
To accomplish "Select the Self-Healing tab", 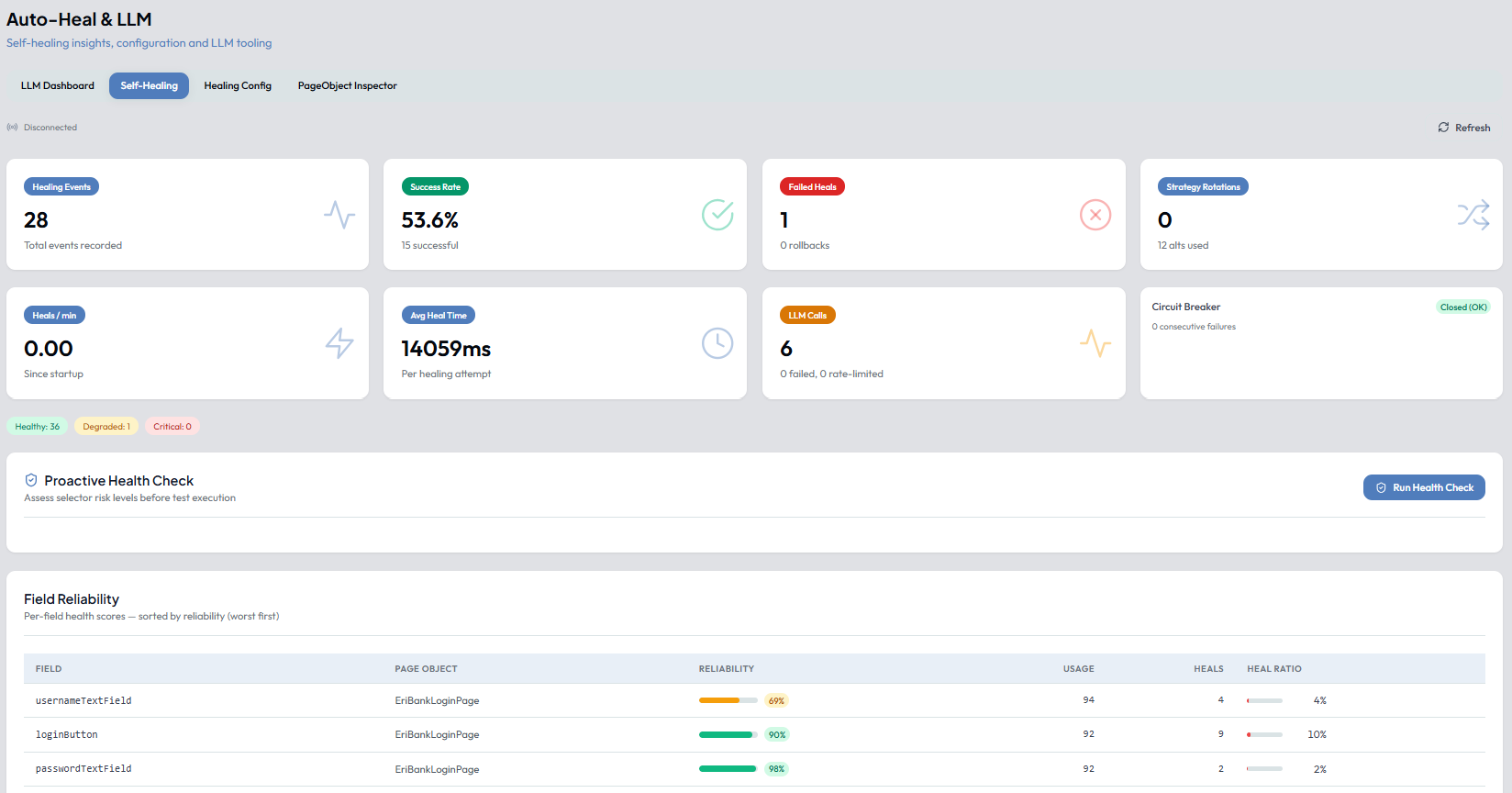I will pos(150,85).
